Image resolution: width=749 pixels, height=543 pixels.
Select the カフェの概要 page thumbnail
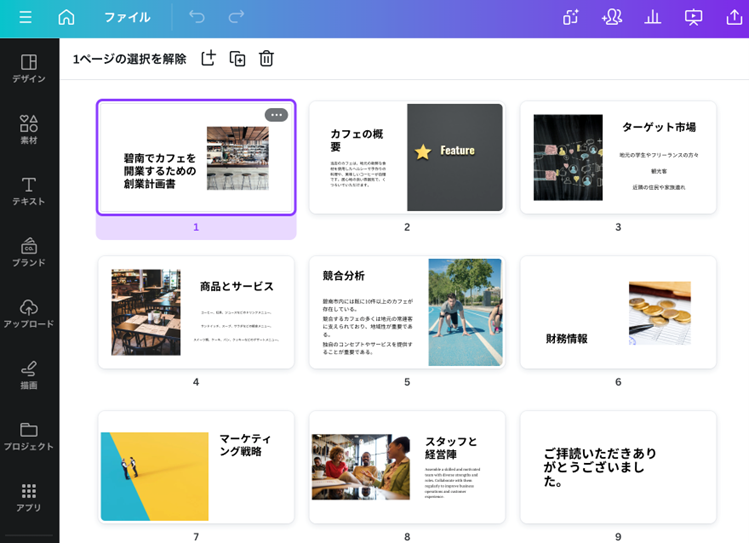407,157
